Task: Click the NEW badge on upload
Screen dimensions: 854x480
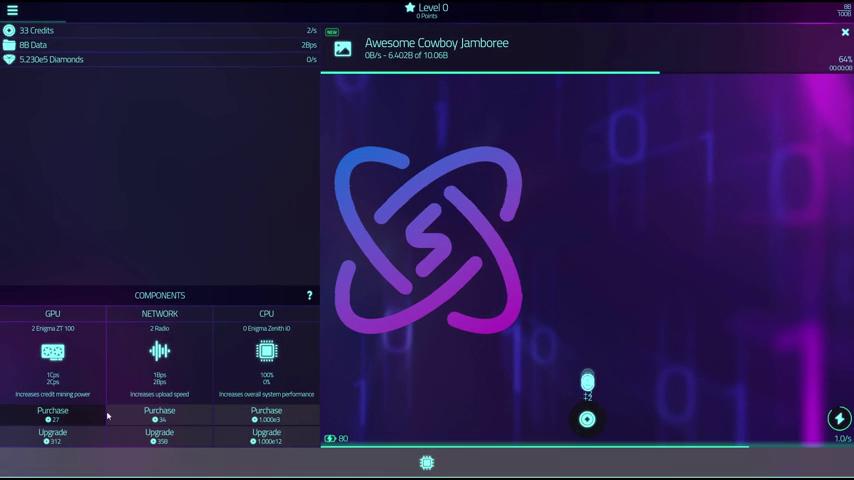Action: (x=332, y=32)
